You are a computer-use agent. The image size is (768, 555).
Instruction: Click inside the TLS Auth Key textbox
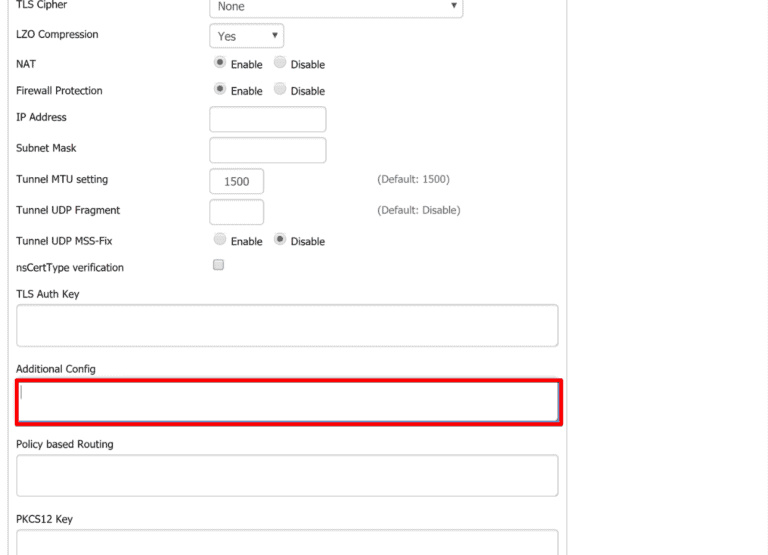[x=287, y=325]
